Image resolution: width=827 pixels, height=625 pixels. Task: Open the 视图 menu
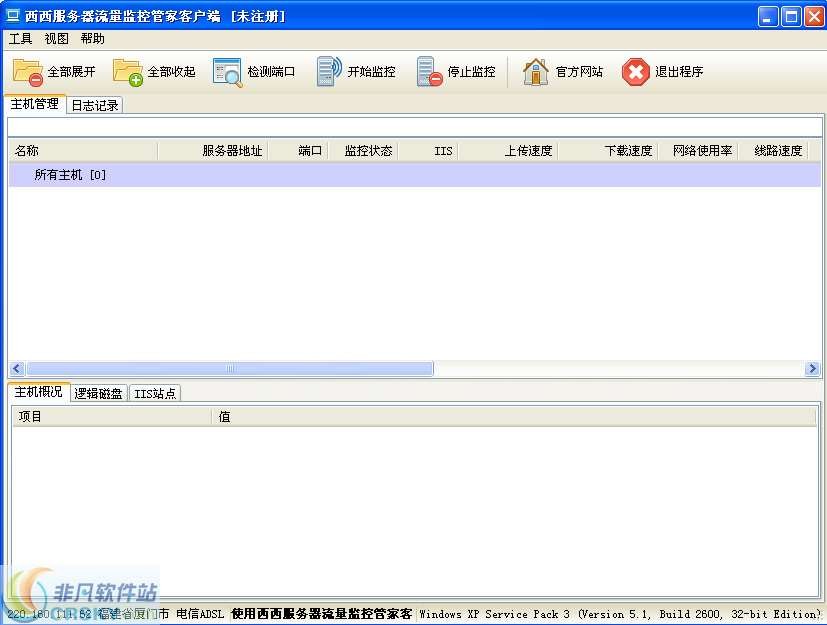tap(57, 39)
